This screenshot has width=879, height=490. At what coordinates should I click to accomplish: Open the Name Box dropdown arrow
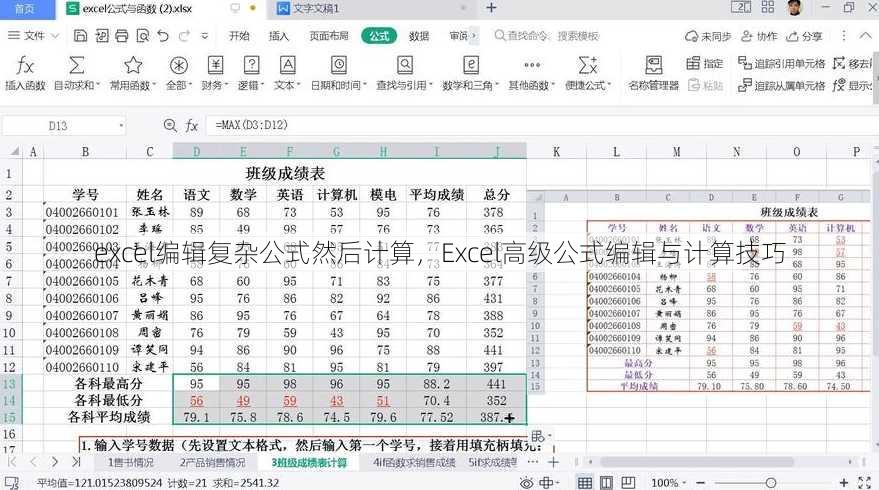tap(121, 126)
